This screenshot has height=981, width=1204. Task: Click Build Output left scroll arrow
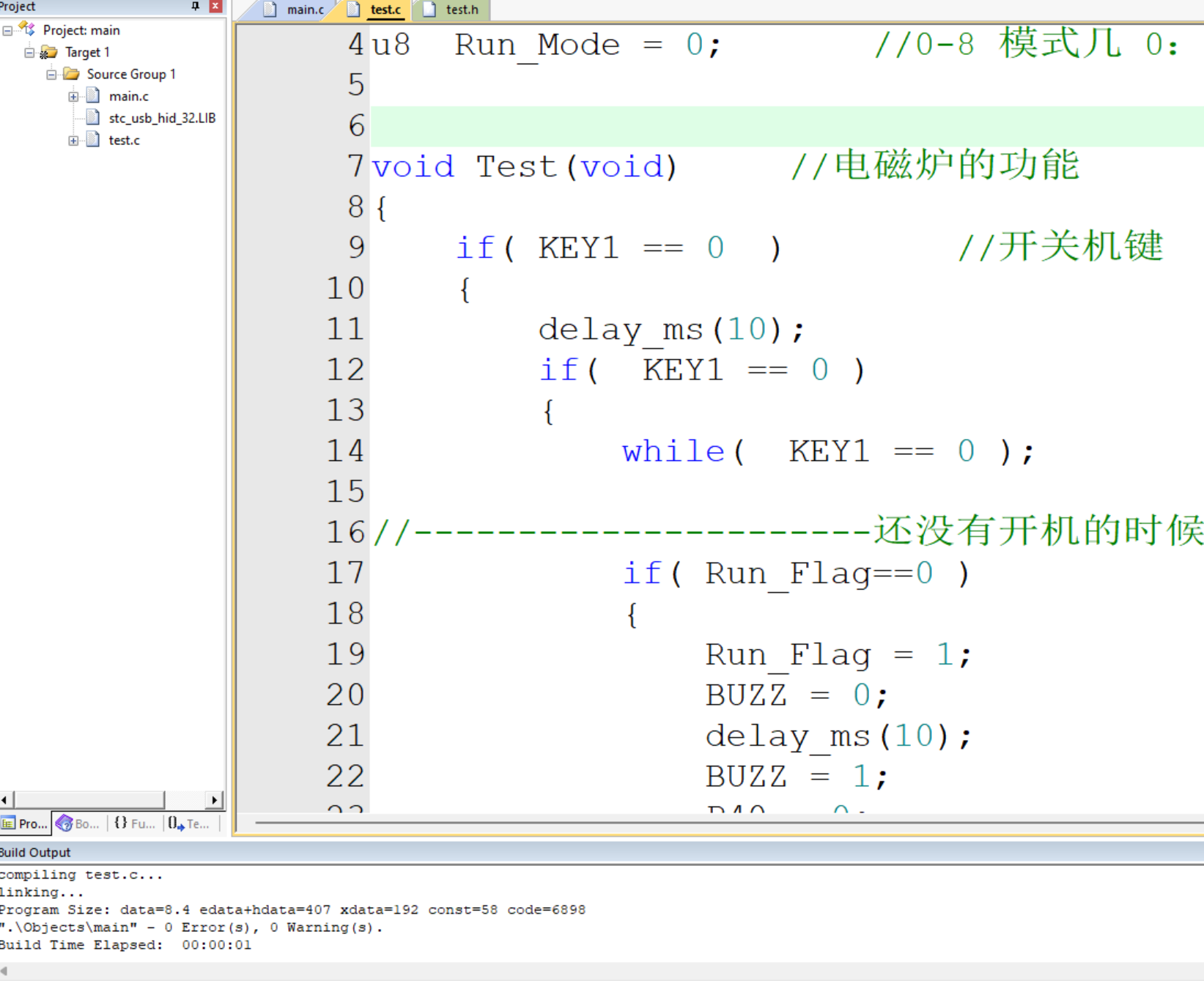[4, 971]
